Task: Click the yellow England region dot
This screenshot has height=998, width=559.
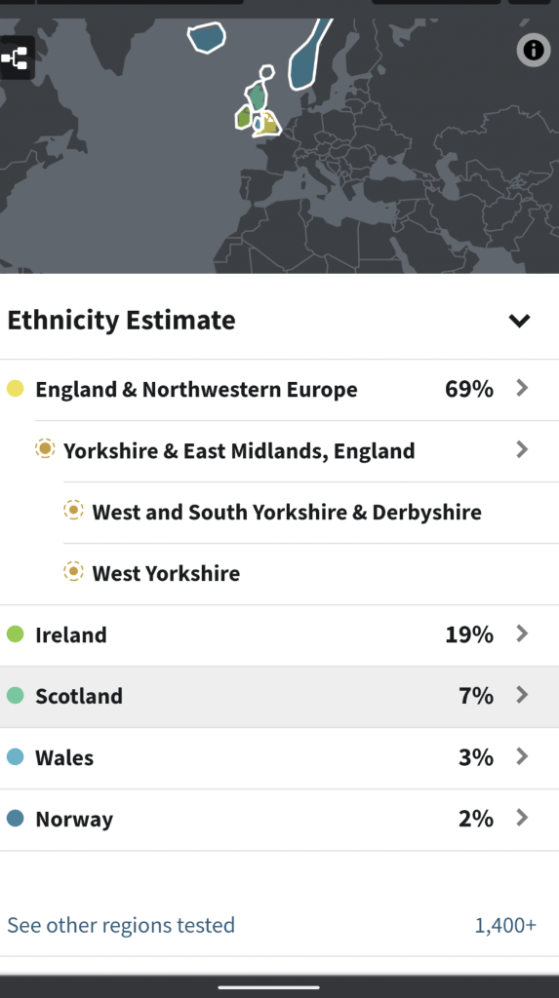Action: 15,388
